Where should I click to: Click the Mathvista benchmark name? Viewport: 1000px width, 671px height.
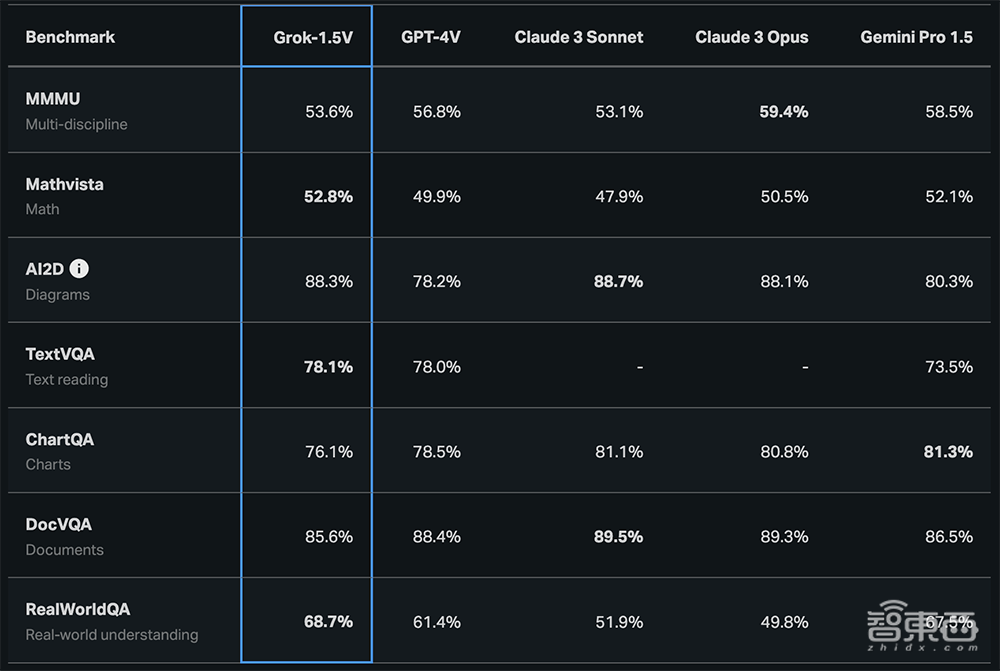[65, 184]
